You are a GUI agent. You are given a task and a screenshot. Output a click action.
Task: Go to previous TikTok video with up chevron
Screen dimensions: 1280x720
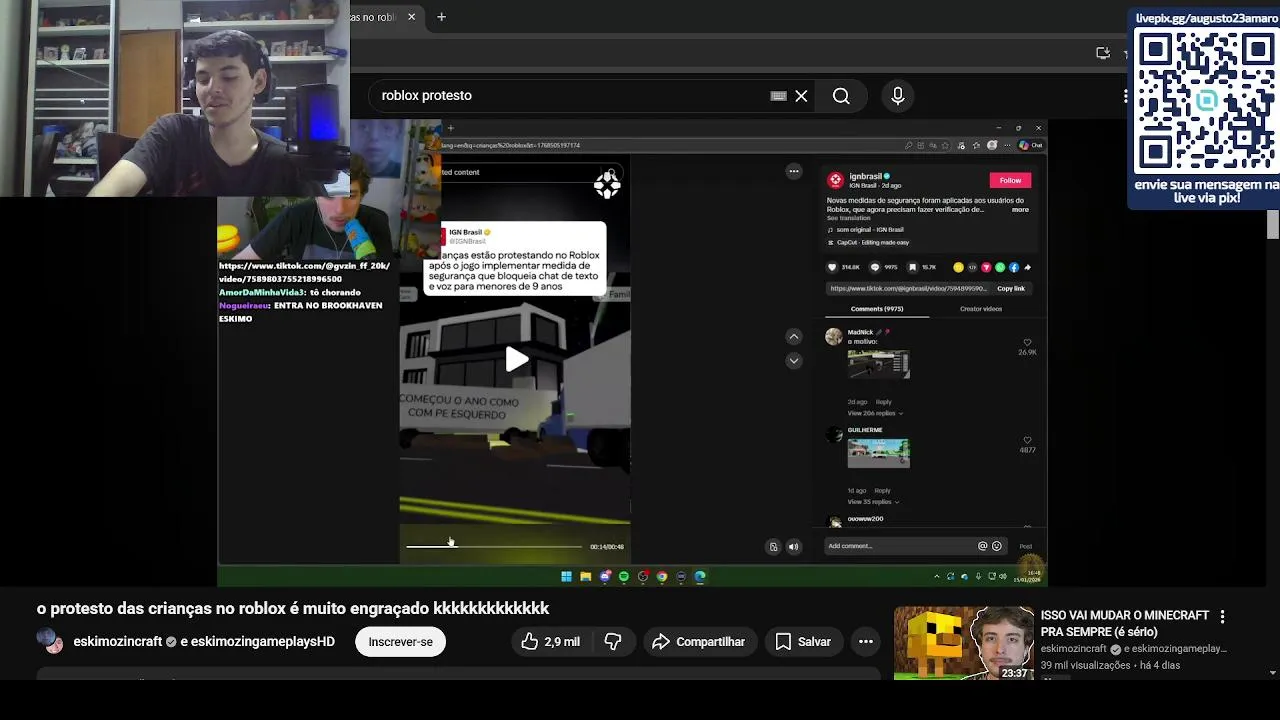(x=793, y=337)
